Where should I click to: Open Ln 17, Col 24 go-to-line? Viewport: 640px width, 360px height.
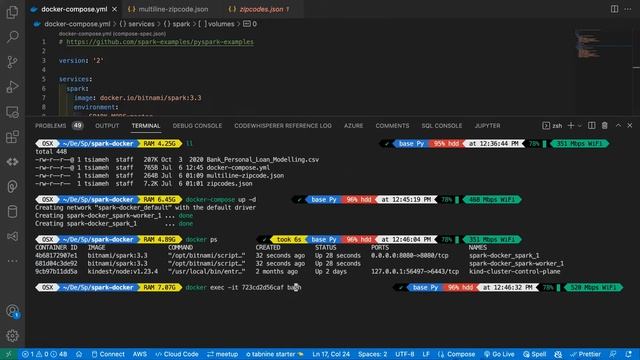coord(331,354)
